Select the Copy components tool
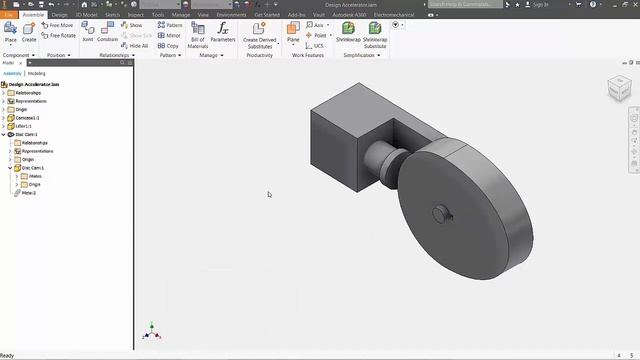 coord(168,46)
